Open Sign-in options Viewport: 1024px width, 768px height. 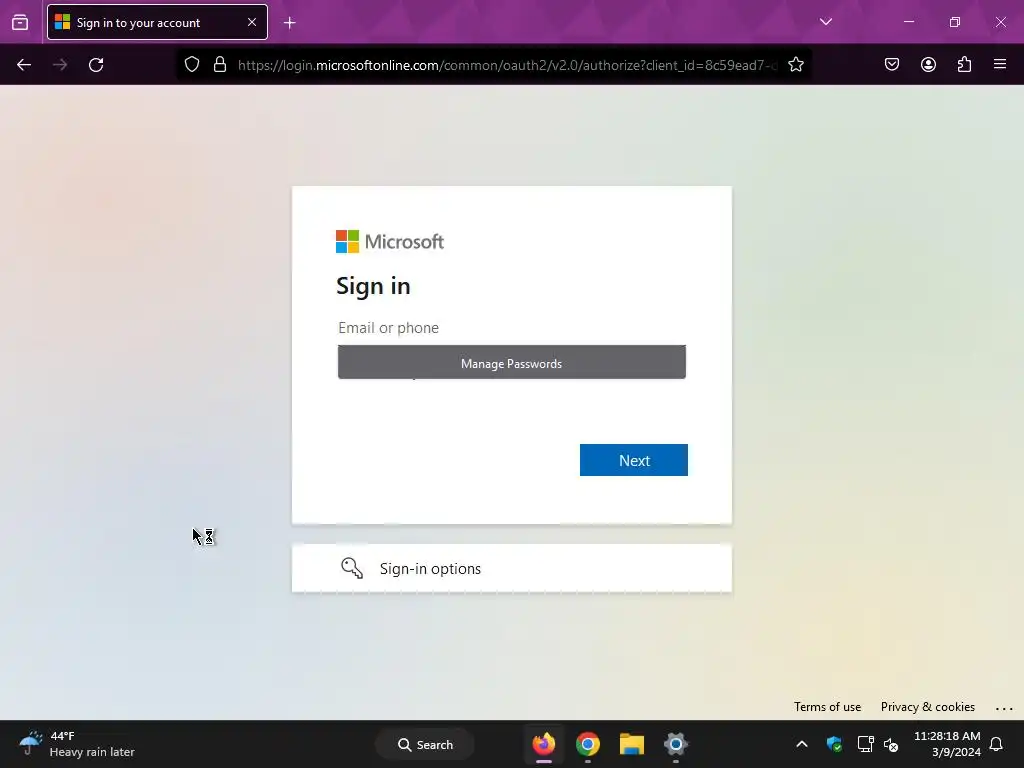511,569
